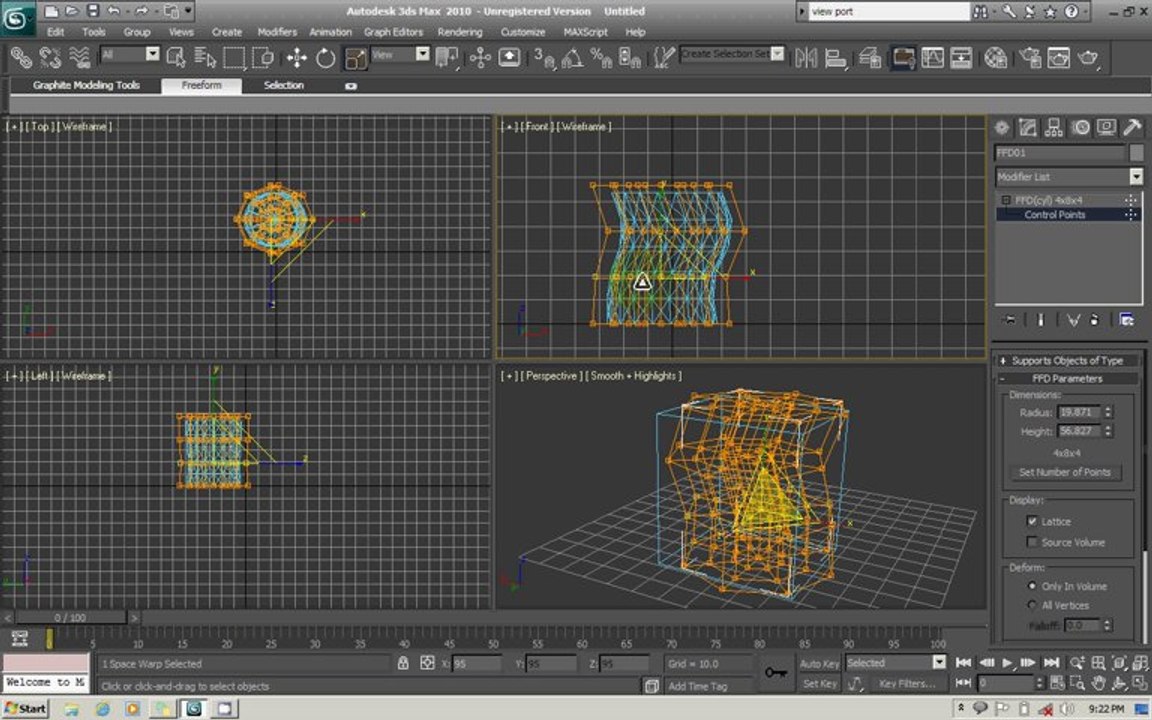Switch to the Utilities command panel
Image resolution: width=1152 pixels, height=720 pixels.
[x=1132, y=128]
